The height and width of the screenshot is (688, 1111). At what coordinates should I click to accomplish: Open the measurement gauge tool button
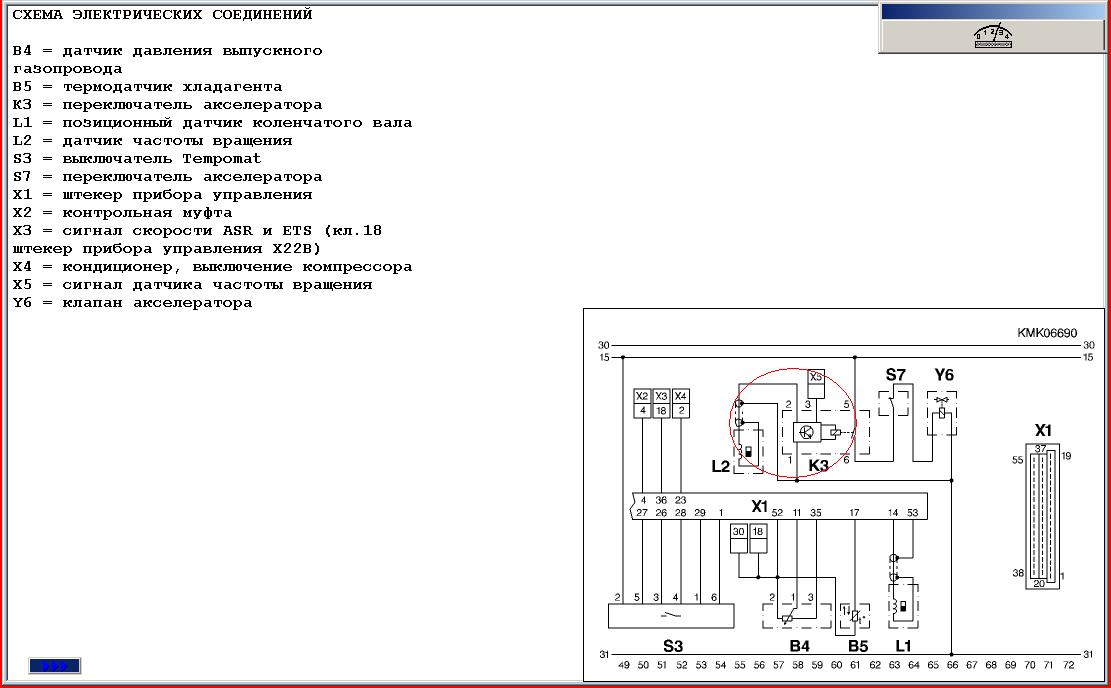tap(993, 36)
